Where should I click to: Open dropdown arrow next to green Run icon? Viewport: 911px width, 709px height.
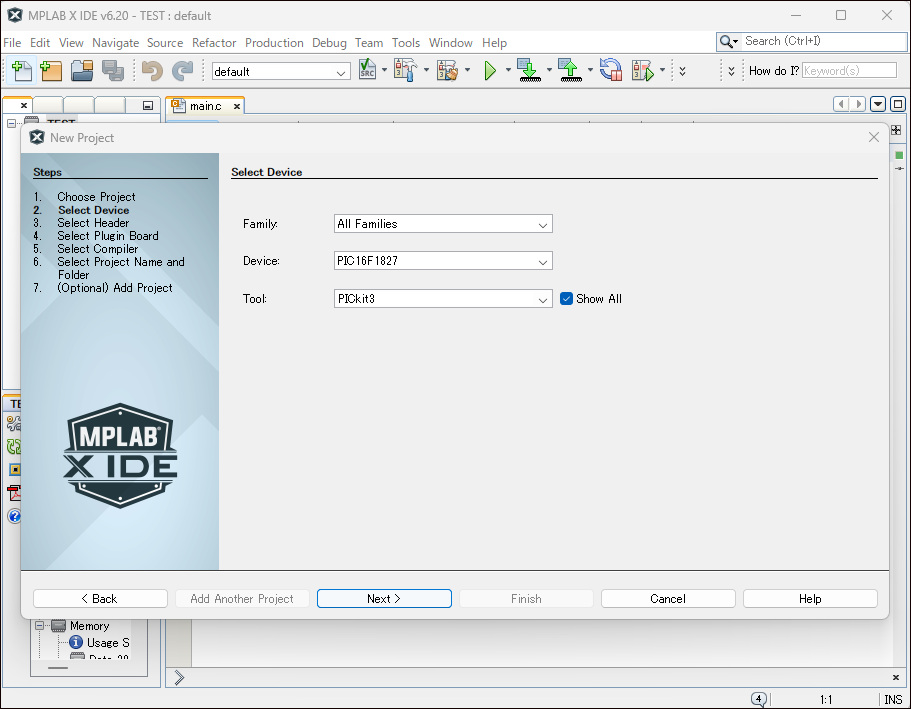pos(508,70)
